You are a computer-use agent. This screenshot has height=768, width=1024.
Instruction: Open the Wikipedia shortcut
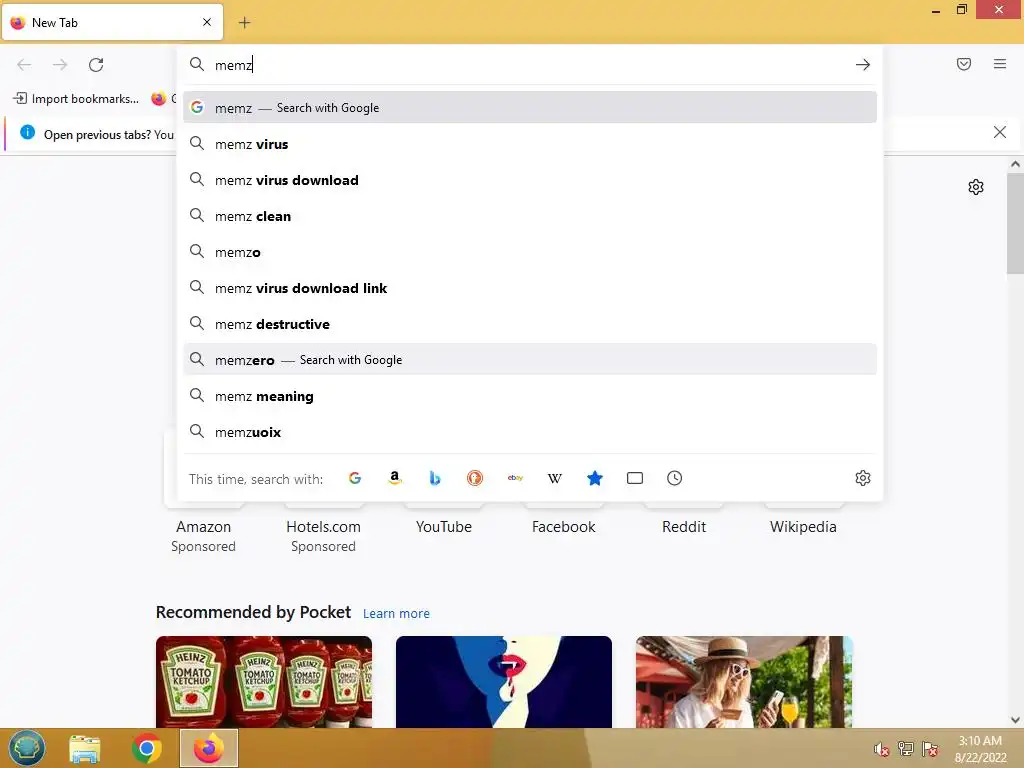tap(803, 526)
